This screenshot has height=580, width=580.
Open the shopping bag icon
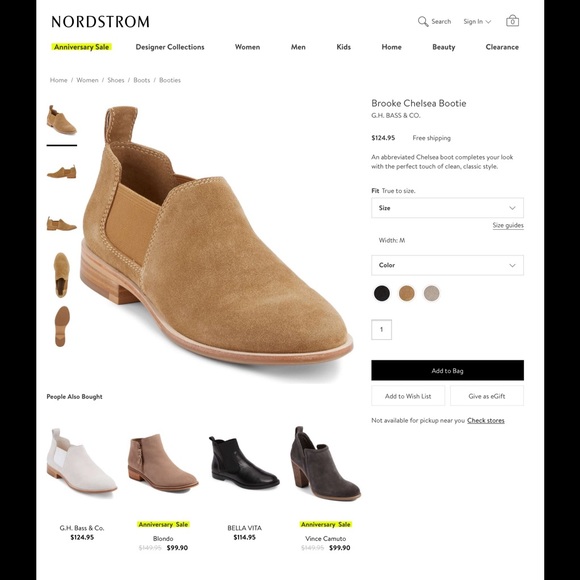512,21
